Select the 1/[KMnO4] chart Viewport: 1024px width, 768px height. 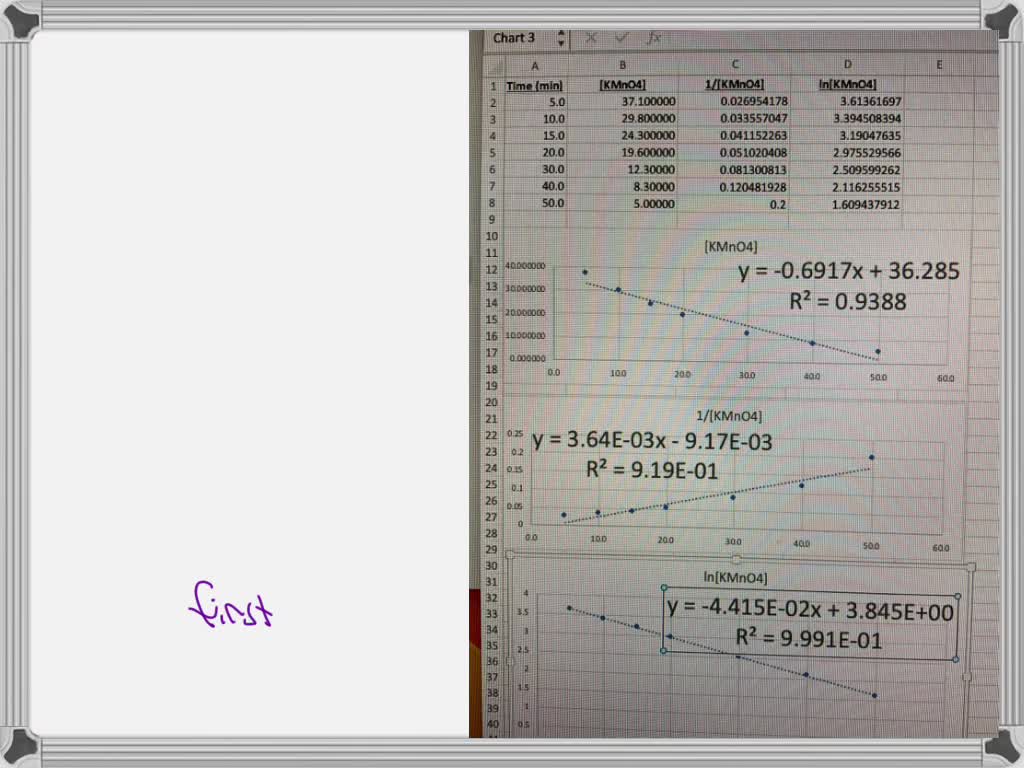pos(735,470)
